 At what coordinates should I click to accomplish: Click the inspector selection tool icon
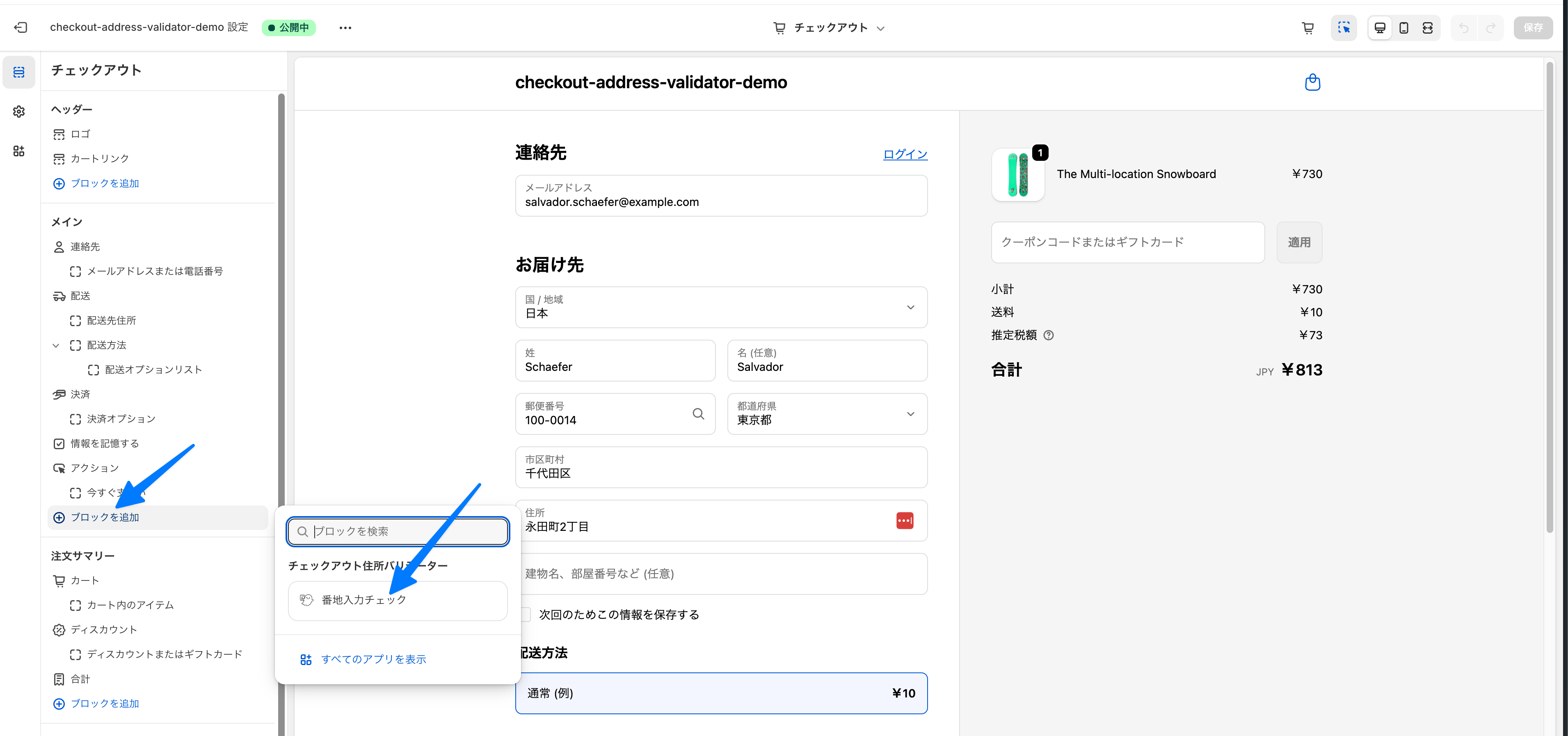click(x=1344, y=27)
